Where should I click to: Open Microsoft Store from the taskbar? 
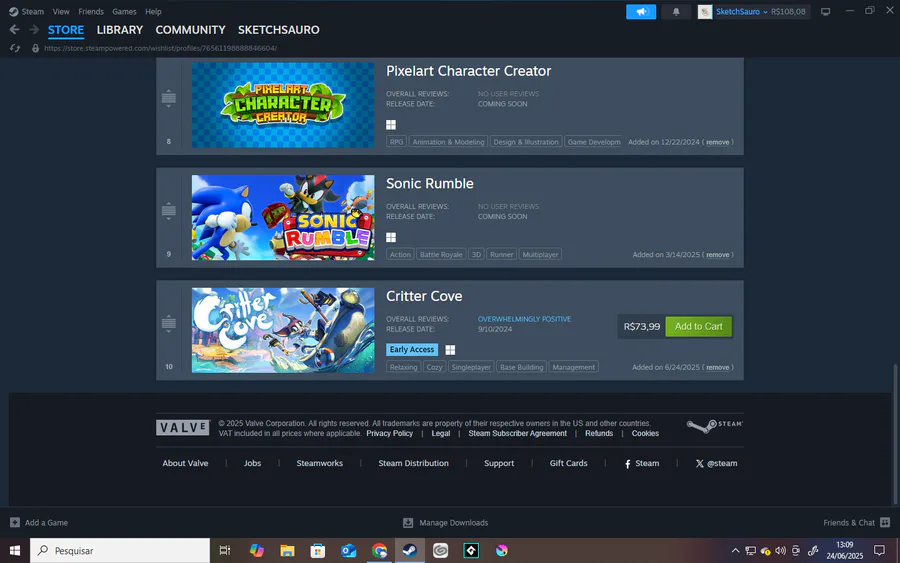click(317, 550)
